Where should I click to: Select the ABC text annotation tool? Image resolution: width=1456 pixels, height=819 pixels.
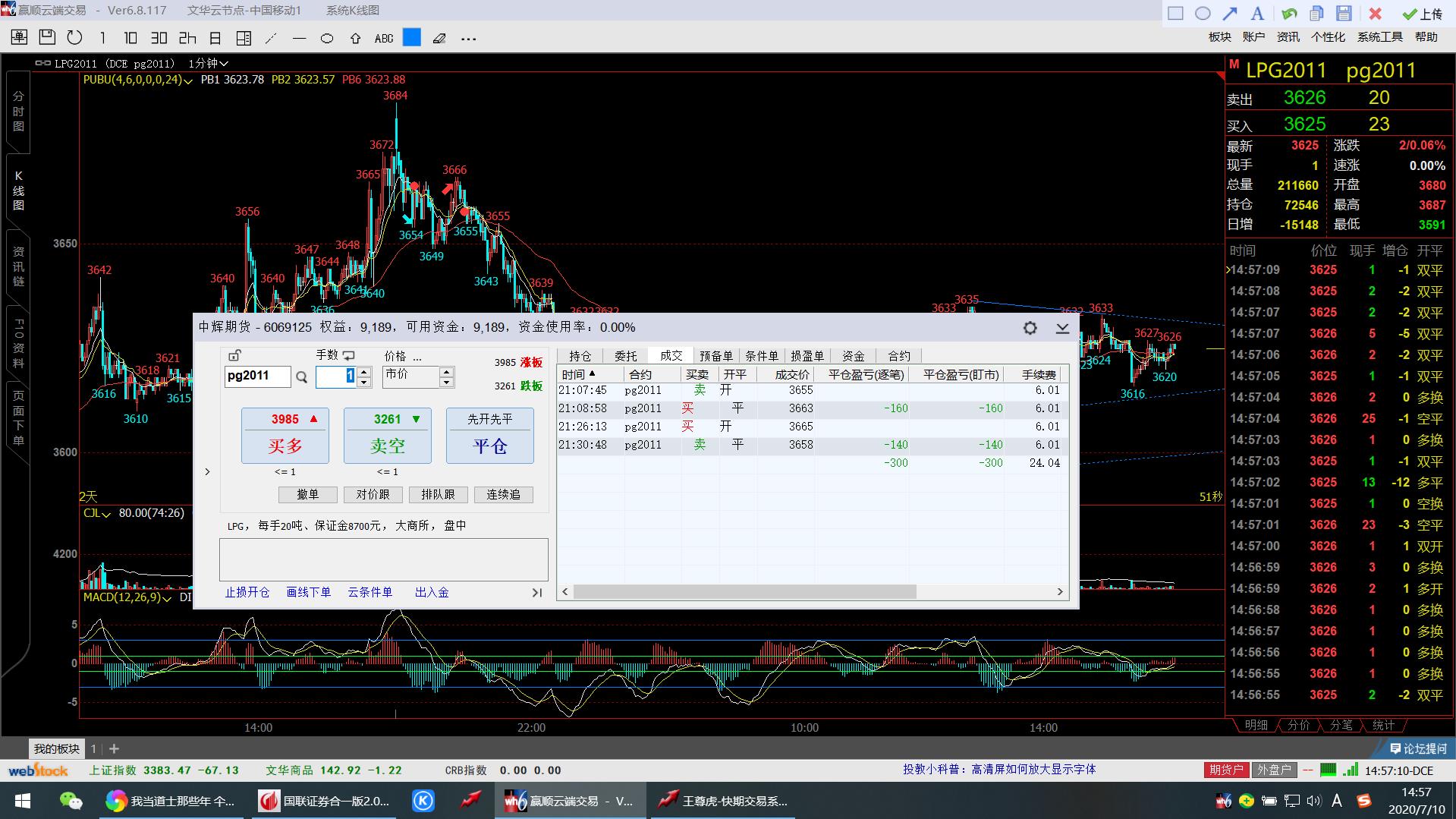point(384,38)
